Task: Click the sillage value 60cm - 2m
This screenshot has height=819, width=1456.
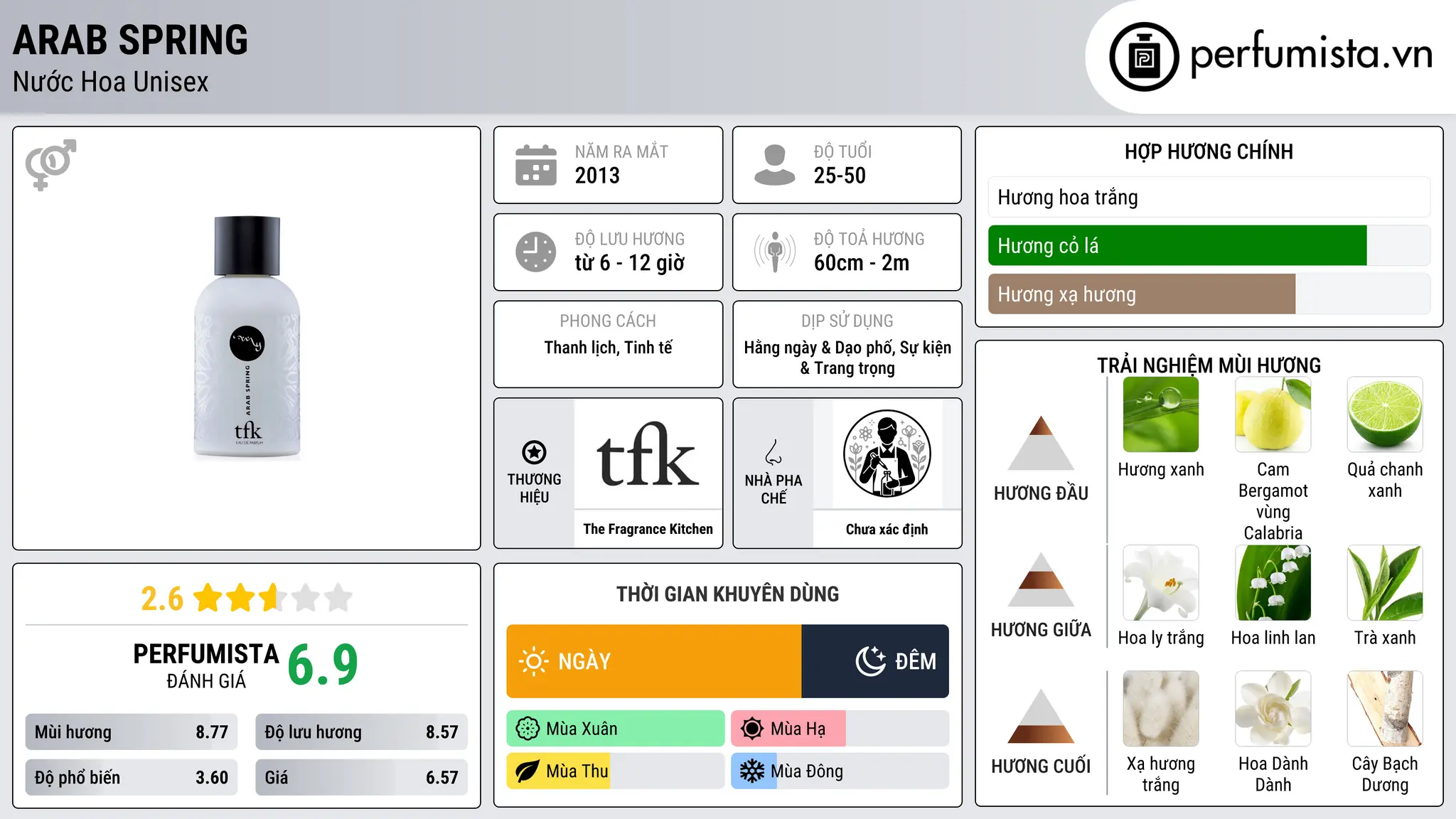Action: [862, 263]
